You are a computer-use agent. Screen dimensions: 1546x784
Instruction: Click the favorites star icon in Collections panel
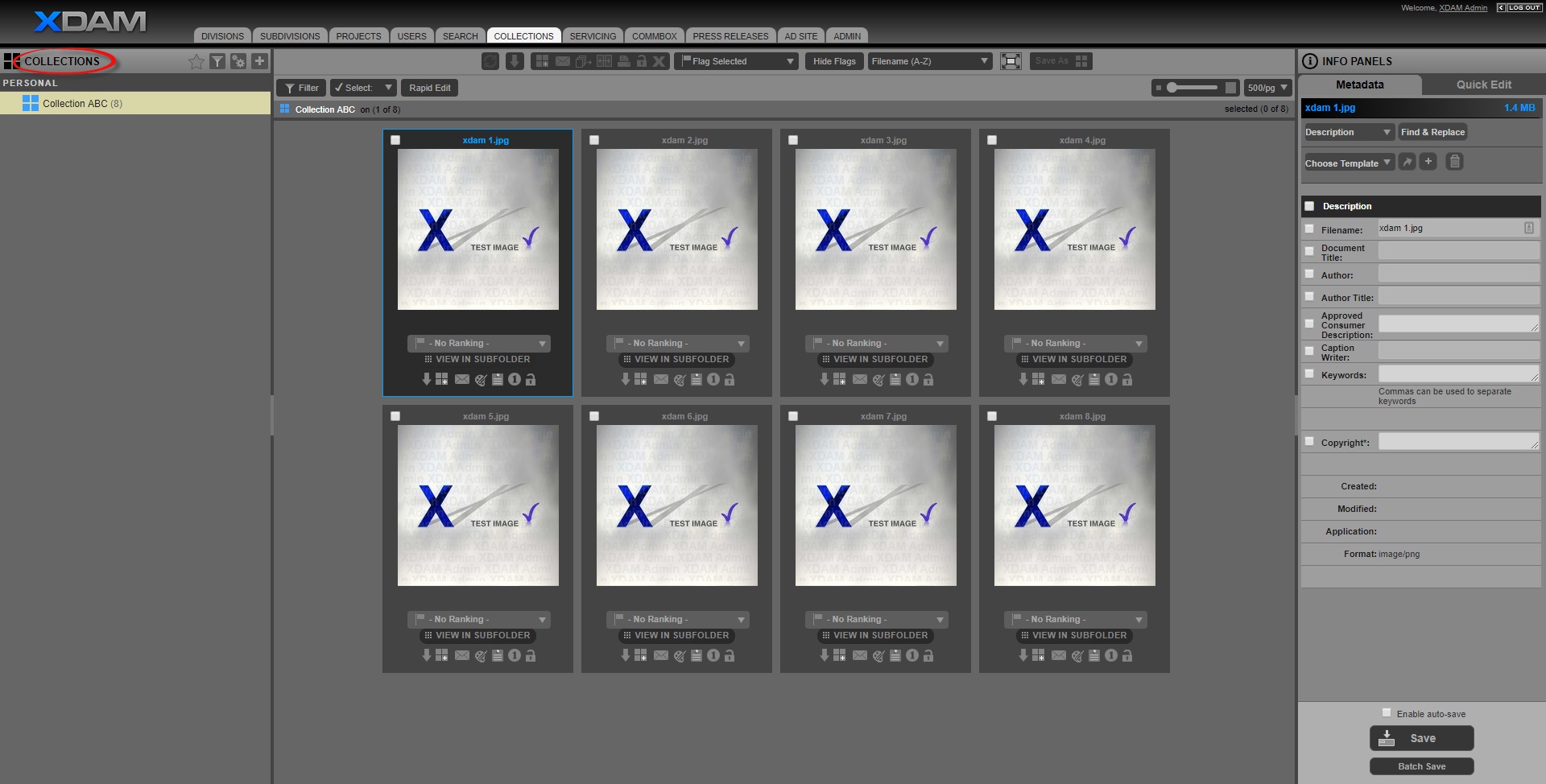pyautogui.click(x=196, y=62)
